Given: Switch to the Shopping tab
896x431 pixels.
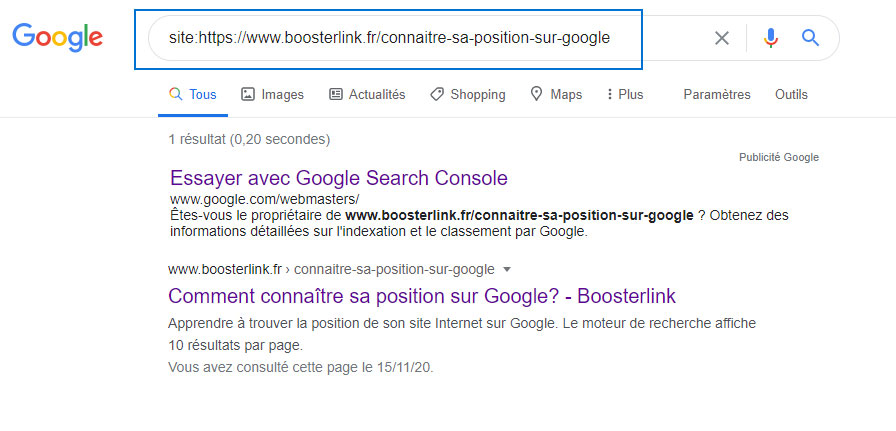Looking at the screenshot, I should tap(477, 94).
